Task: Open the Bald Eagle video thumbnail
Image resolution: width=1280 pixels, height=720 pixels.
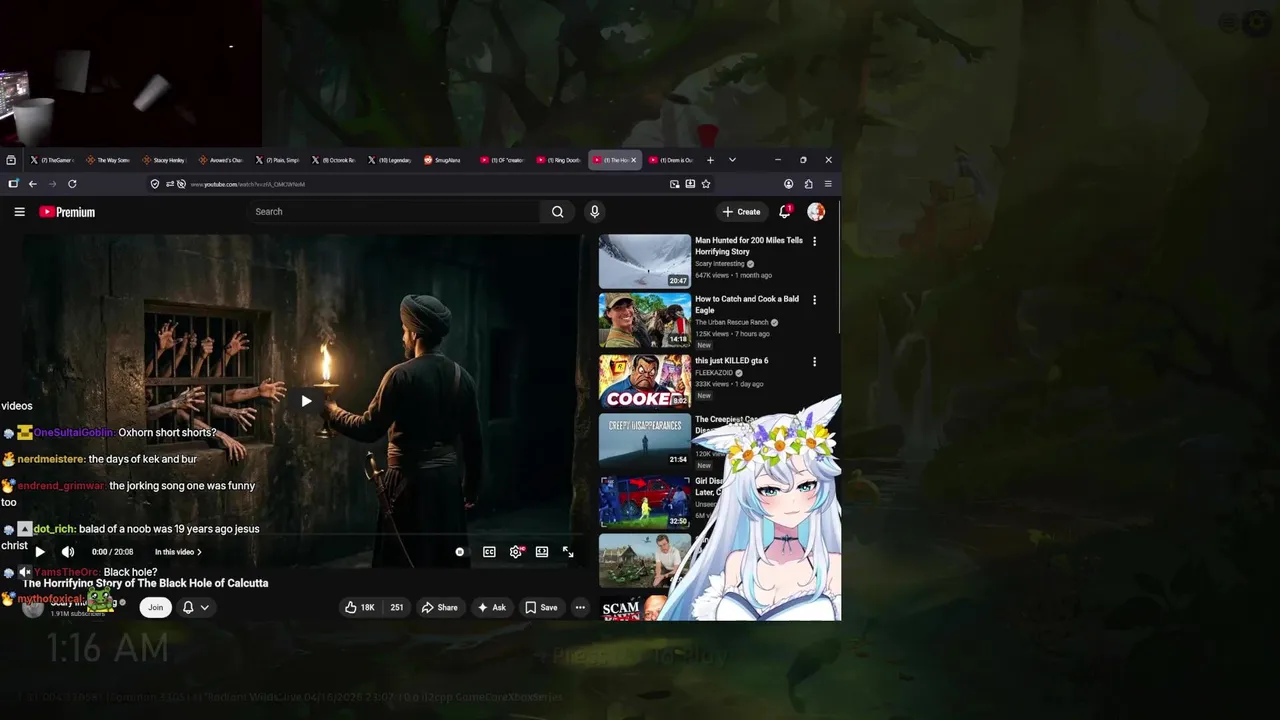Action: tap(645, 320)
